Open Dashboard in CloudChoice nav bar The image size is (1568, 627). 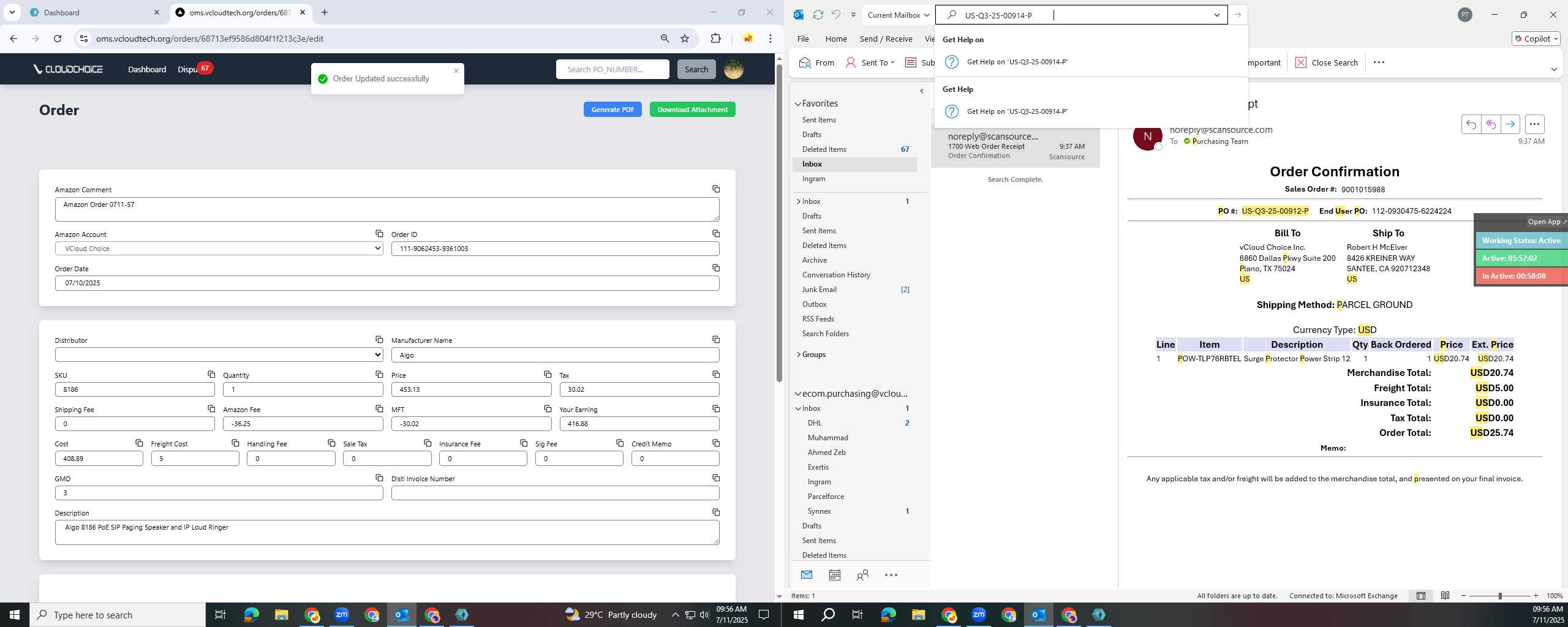coord(147,69)
